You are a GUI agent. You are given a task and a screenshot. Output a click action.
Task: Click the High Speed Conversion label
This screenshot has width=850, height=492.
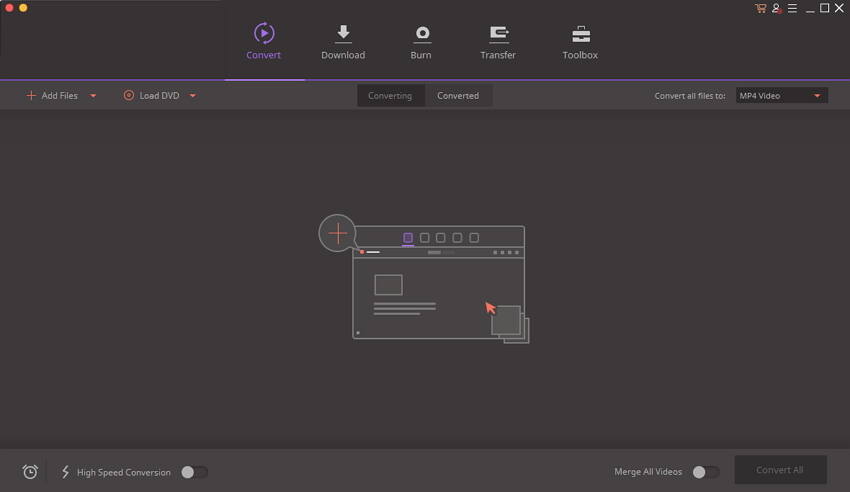tap(124, 472)
